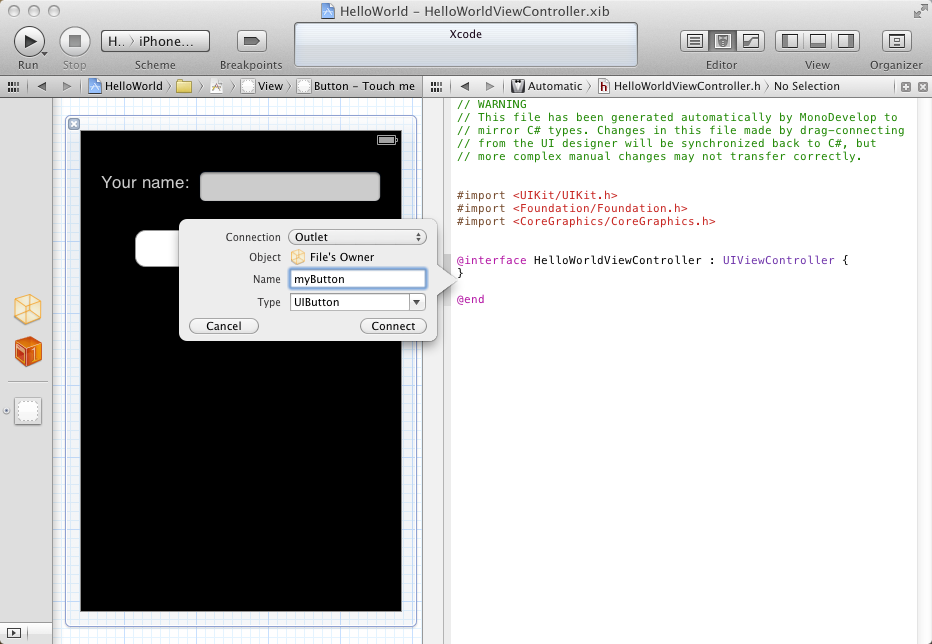The height and width of the screenshot is (644, 932).
Task: Select HelloWorldViewController.h in the jump bar
Action: [678, 86]
